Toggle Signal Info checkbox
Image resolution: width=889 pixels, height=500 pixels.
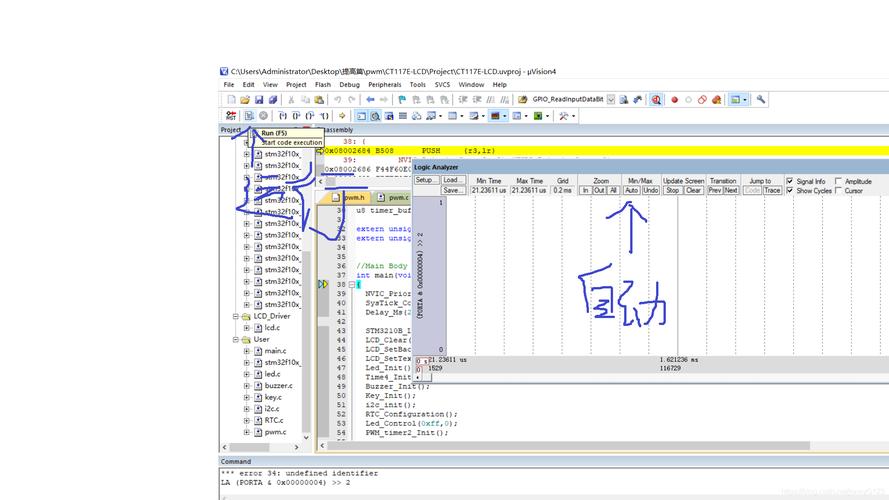(790, 181)
